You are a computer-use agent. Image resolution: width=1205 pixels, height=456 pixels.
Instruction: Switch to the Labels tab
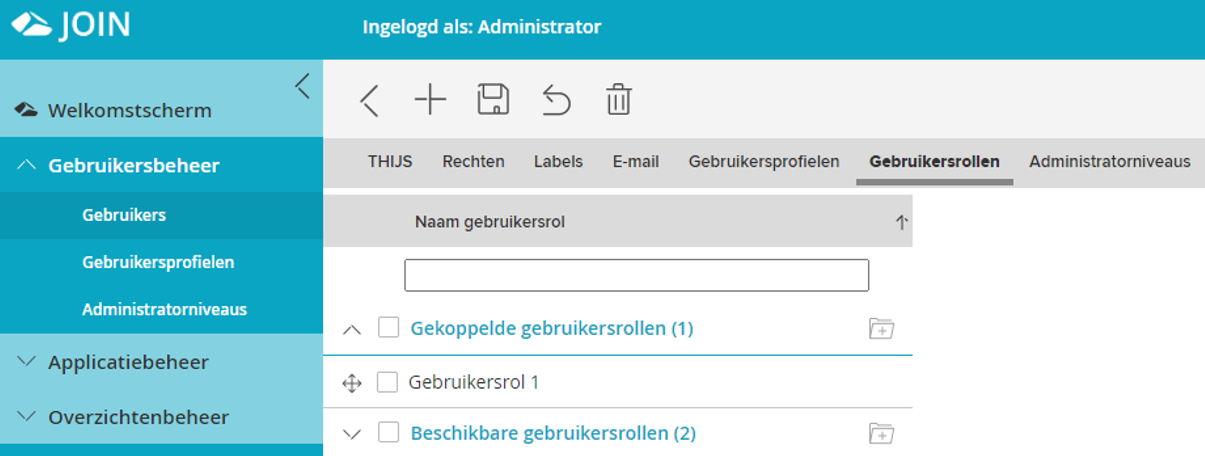pos(558,161)
